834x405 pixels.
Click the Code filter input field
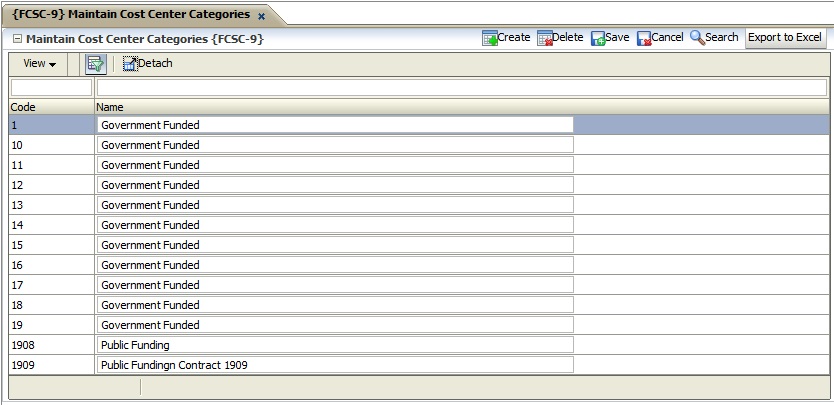tap(50, 88)
